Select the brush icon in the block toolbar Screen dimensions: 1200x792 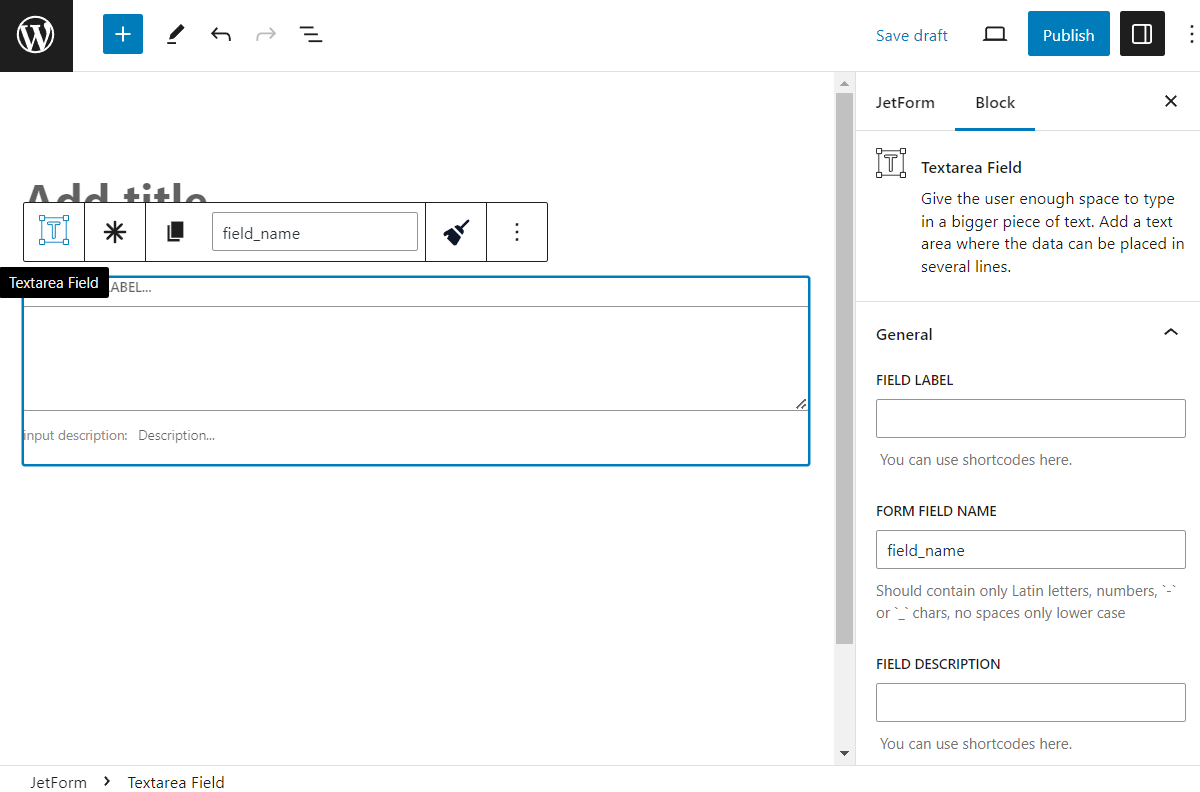click(x=456, y=231)
